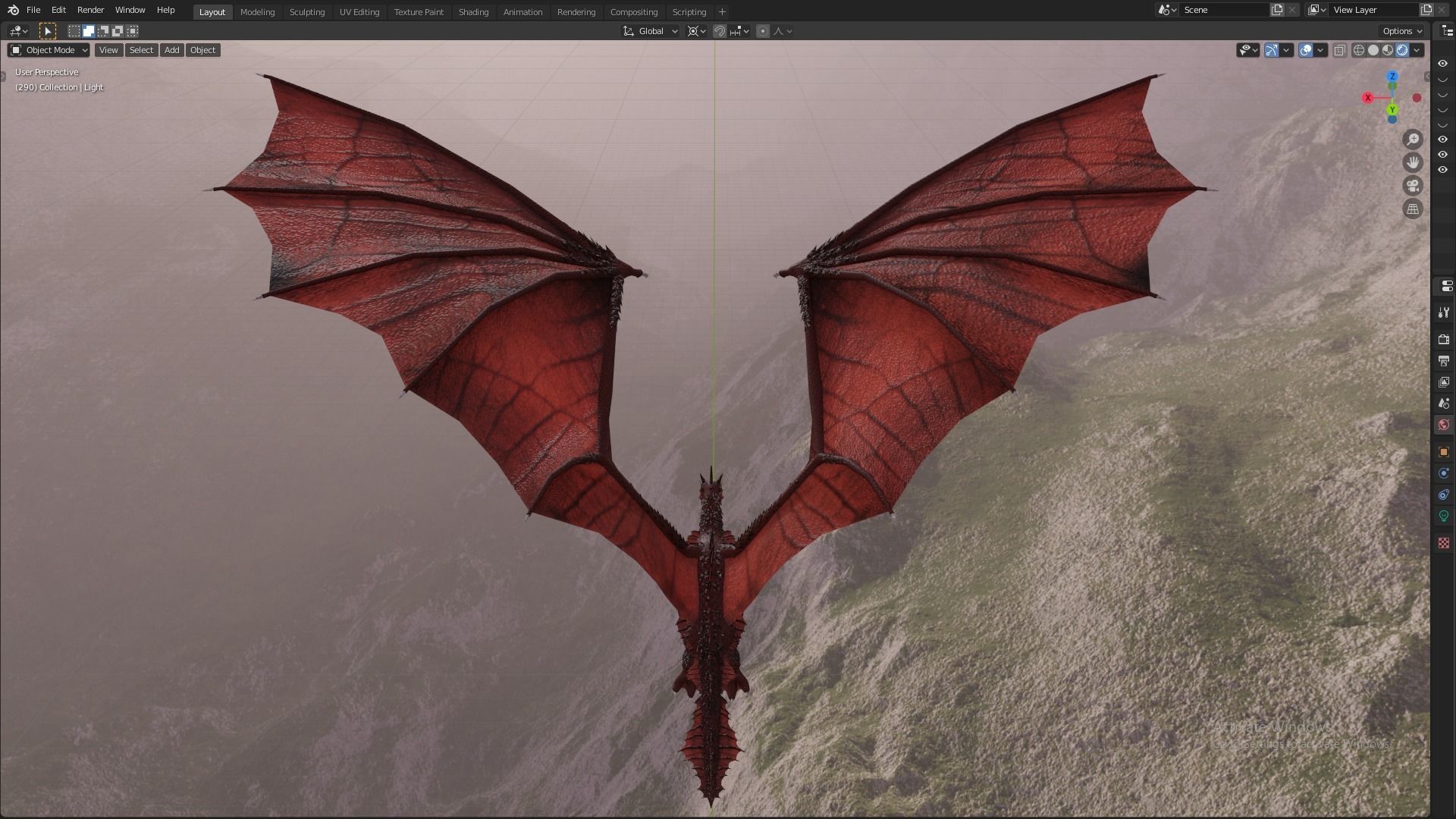Switch to the Compositing workspace tab
The height and width of the screenshot is (819, 1456).
pyautogui.click(x=634, y=12)
